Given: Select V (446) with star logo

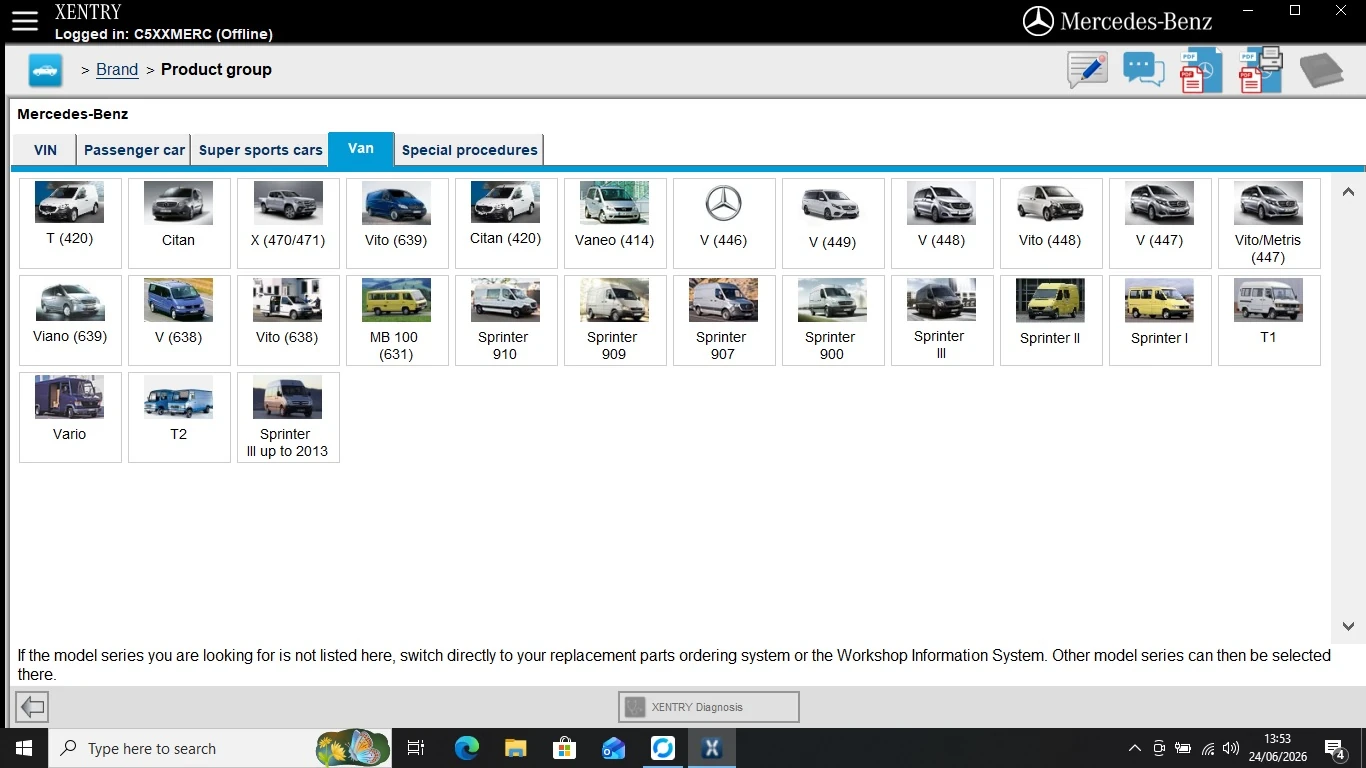Looking at the screenshot, I should coord(724,223).
